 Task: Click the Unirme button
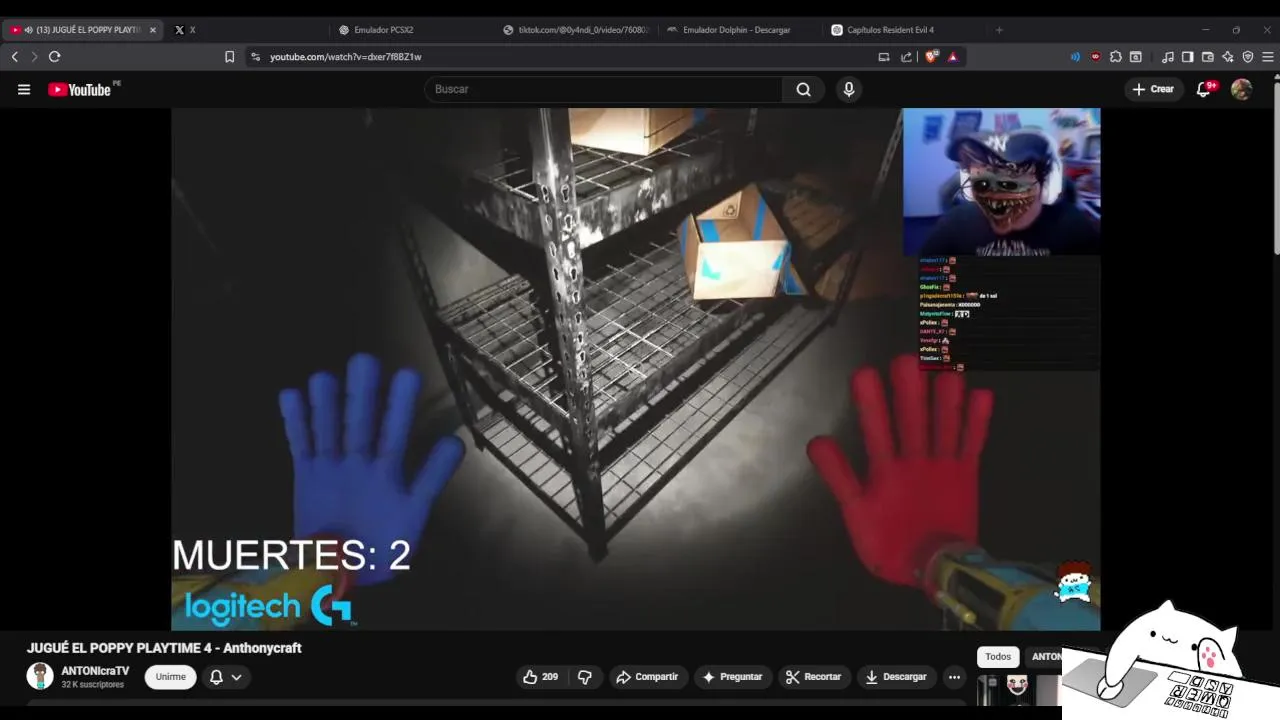[x=171, y=677]
